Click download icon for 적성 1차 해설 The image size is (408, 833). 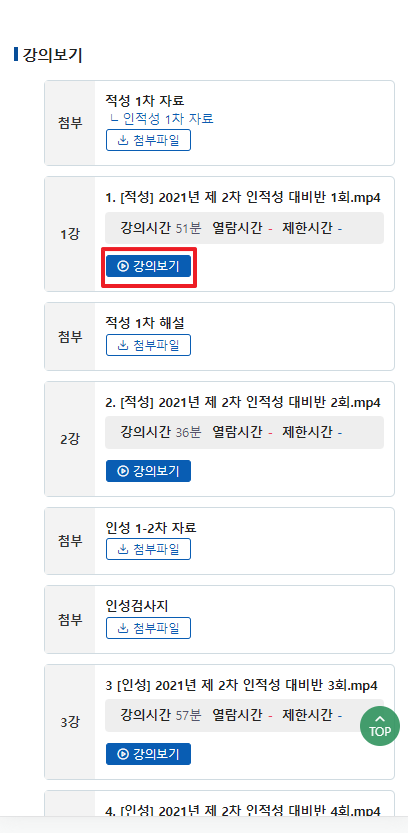[123, 345]
